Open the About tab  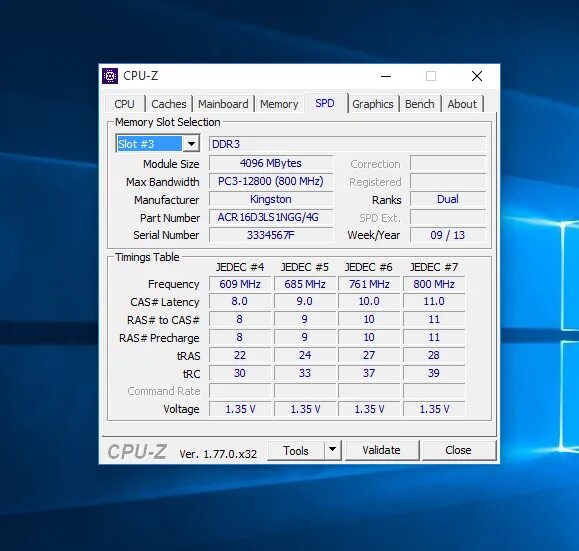point(462,104)
